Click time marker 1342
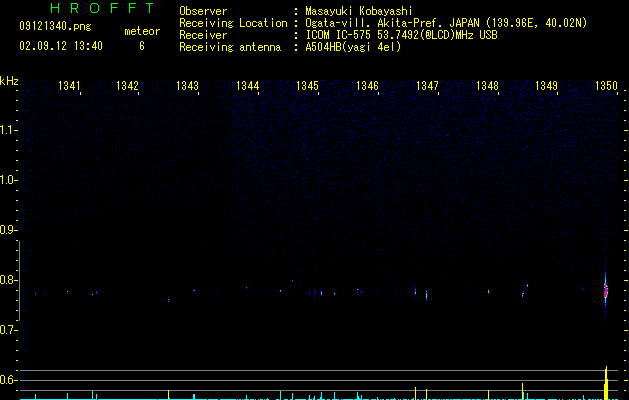Viewport: 629px width, 400px height. 127,86
